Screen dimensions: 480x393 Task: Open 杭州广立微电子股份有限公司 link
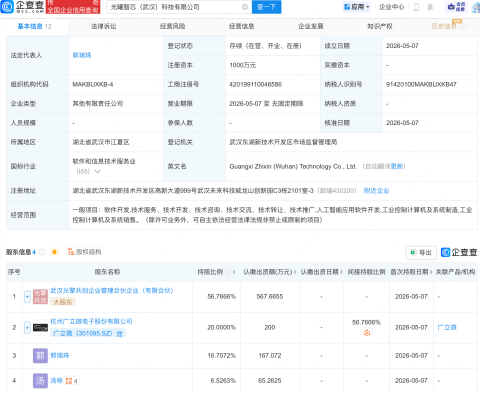(x=91, y=321)
